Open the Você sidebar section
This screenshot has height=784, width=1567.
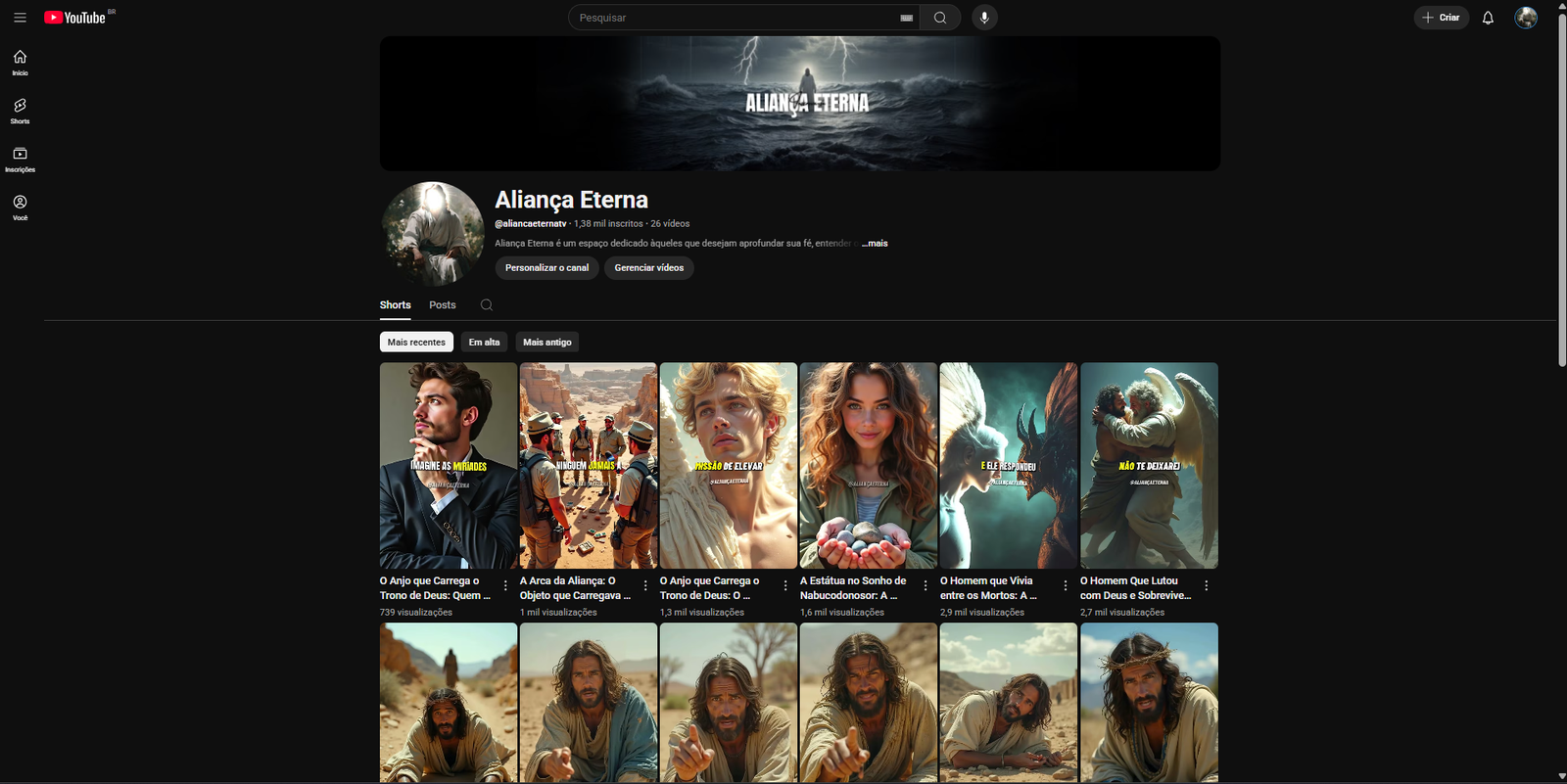click(20, 208)
